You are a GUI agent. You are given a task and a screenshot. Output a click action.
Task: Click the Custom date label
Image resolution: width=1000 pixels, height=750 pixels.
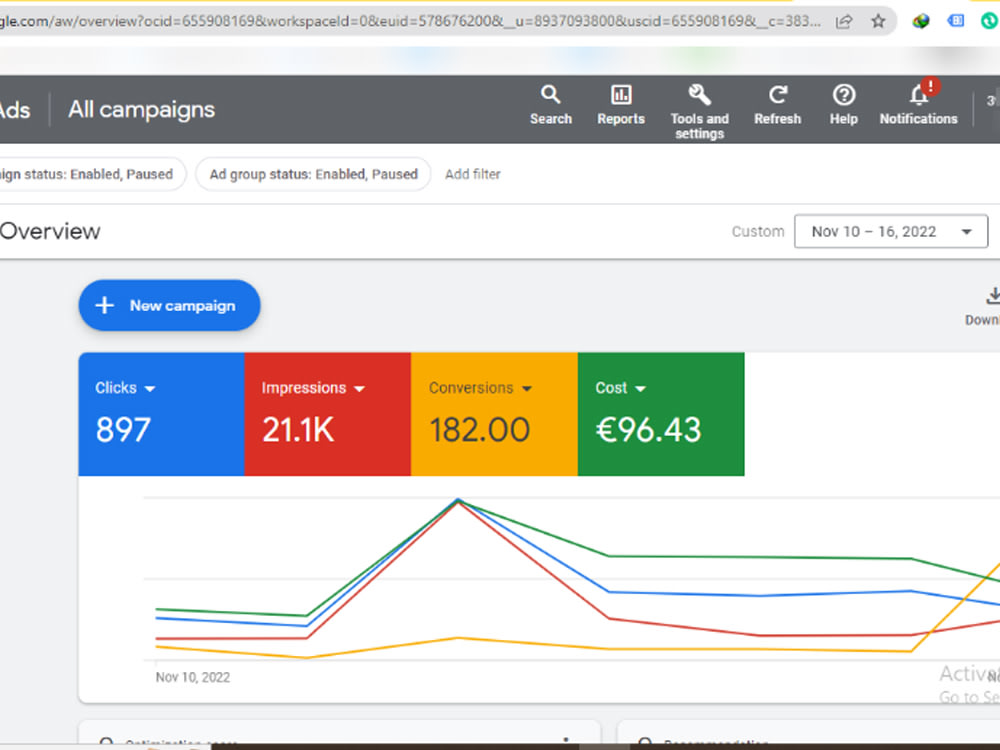pos(758,232)
